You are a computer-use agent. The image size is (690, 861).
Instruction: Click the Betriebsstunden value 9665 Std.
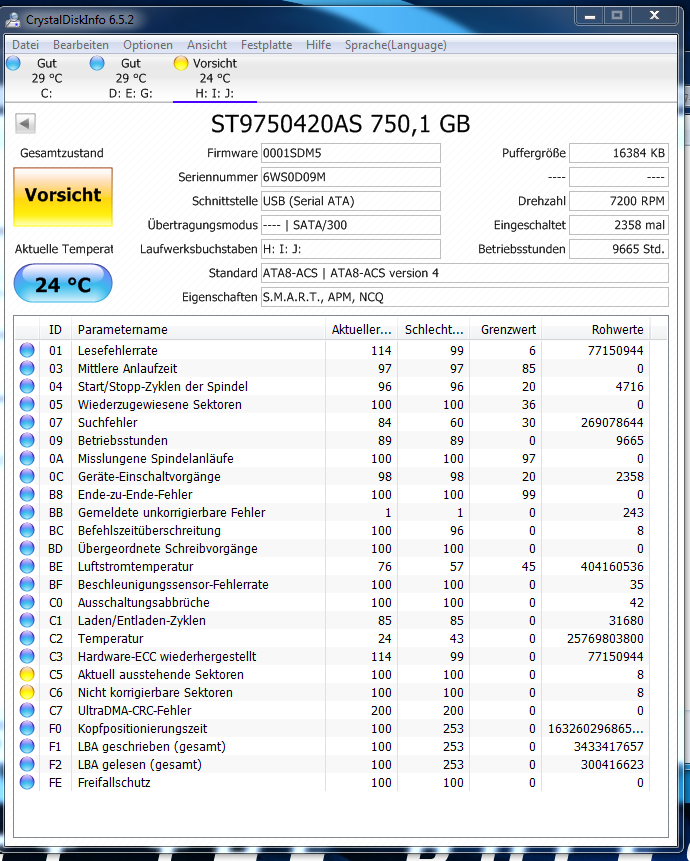619,249
